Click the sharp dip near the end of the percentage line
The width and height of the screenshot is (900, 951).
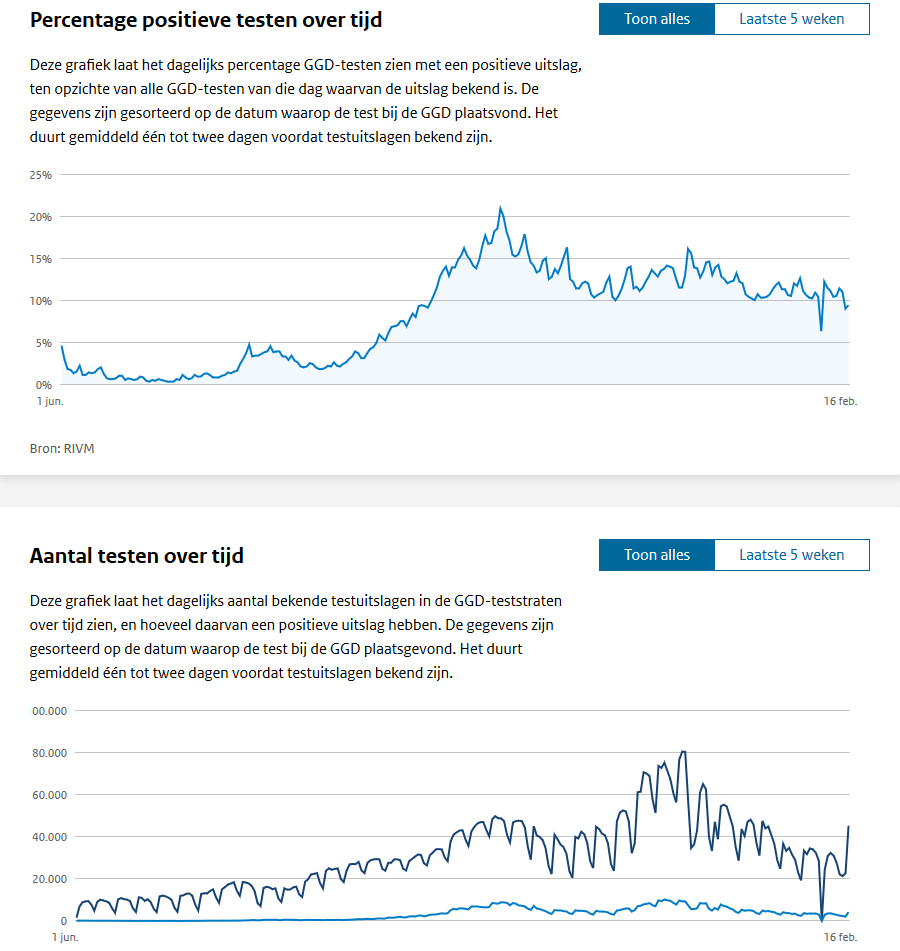(821, 329)
